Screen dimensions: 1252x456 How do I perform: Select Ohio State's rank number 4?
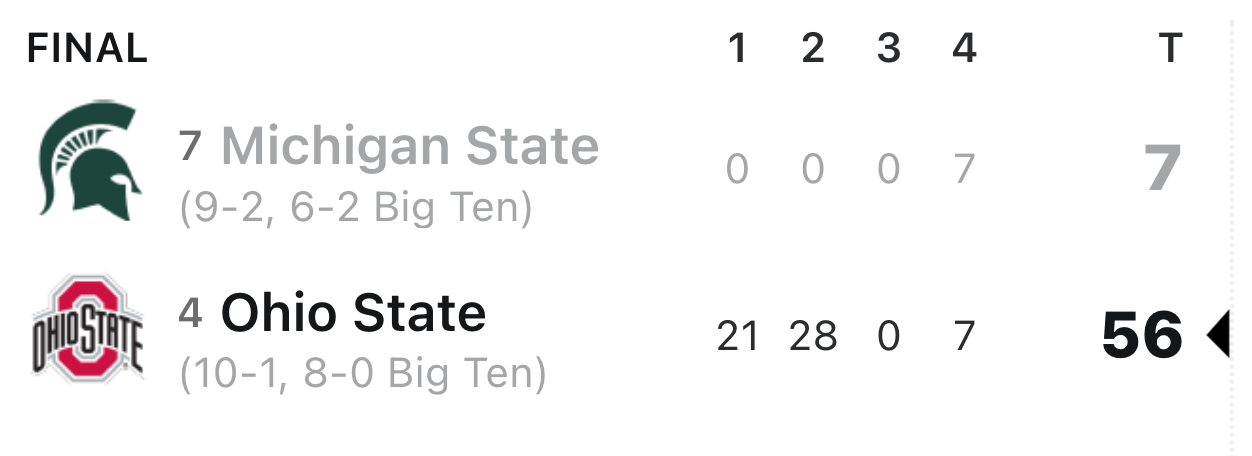[x=191, y=314]
